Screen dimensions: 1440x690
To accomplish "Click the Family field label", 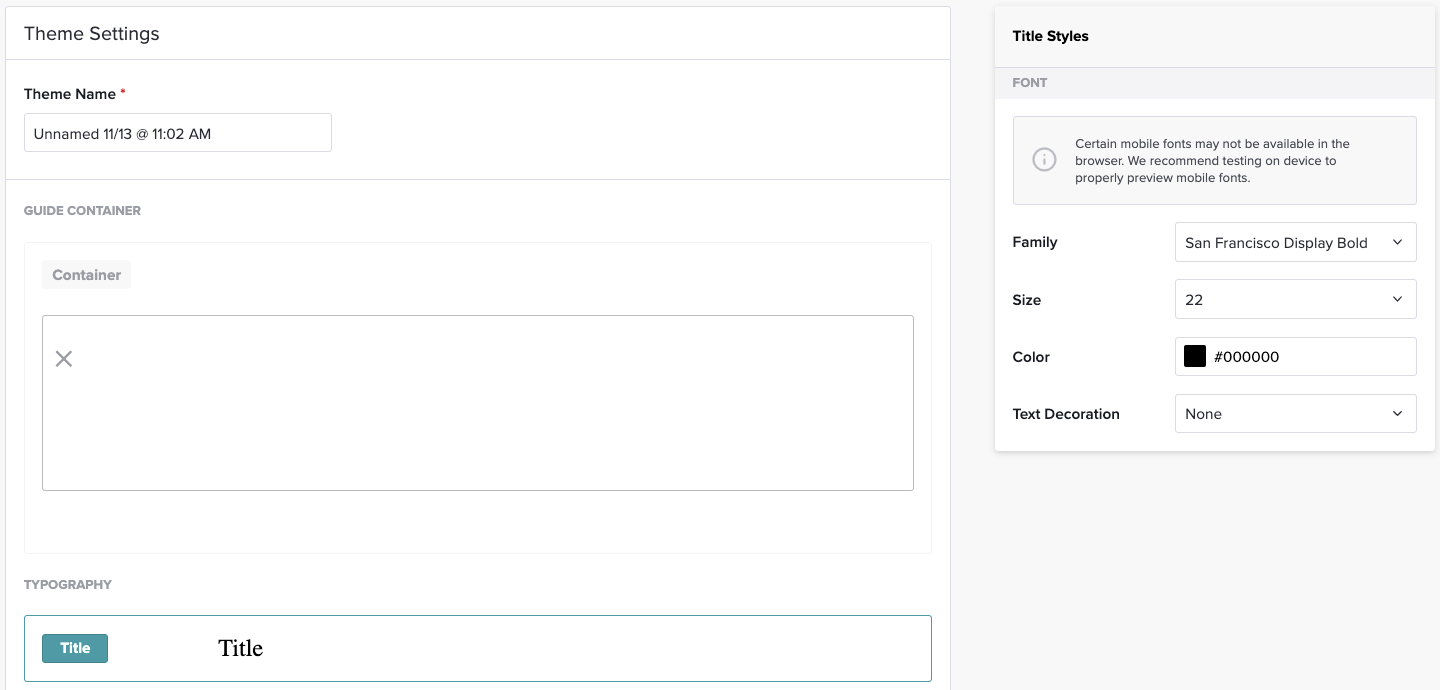I will click(x=1035, y=242).
